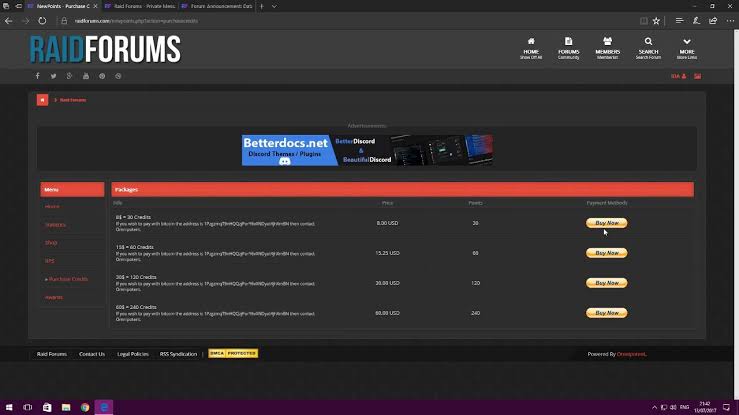Open reading view in Edge
Screen dimensions: 739x415
tap(643, 21)
